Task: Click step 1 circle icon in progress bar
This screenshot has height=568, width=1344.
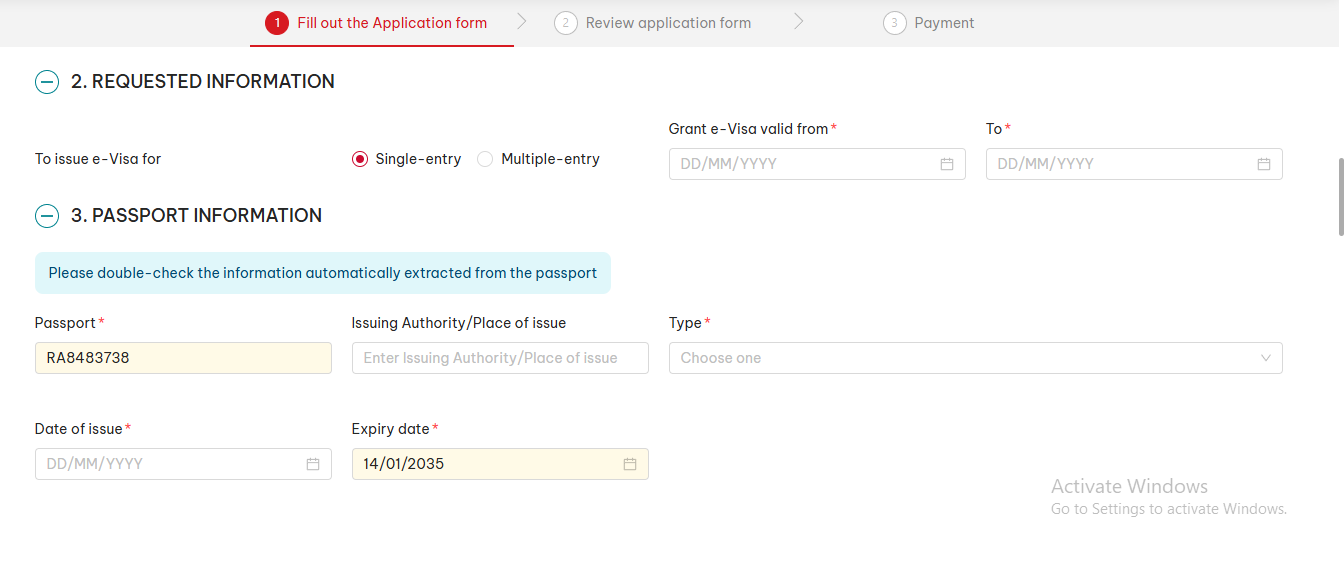Action: click(277, 23)
